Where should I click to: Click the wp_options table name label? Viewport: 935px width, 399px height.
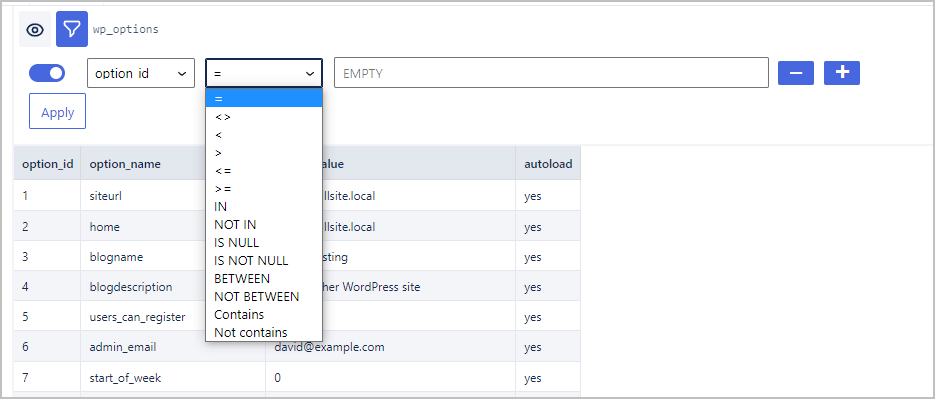[x=126, y=29]
